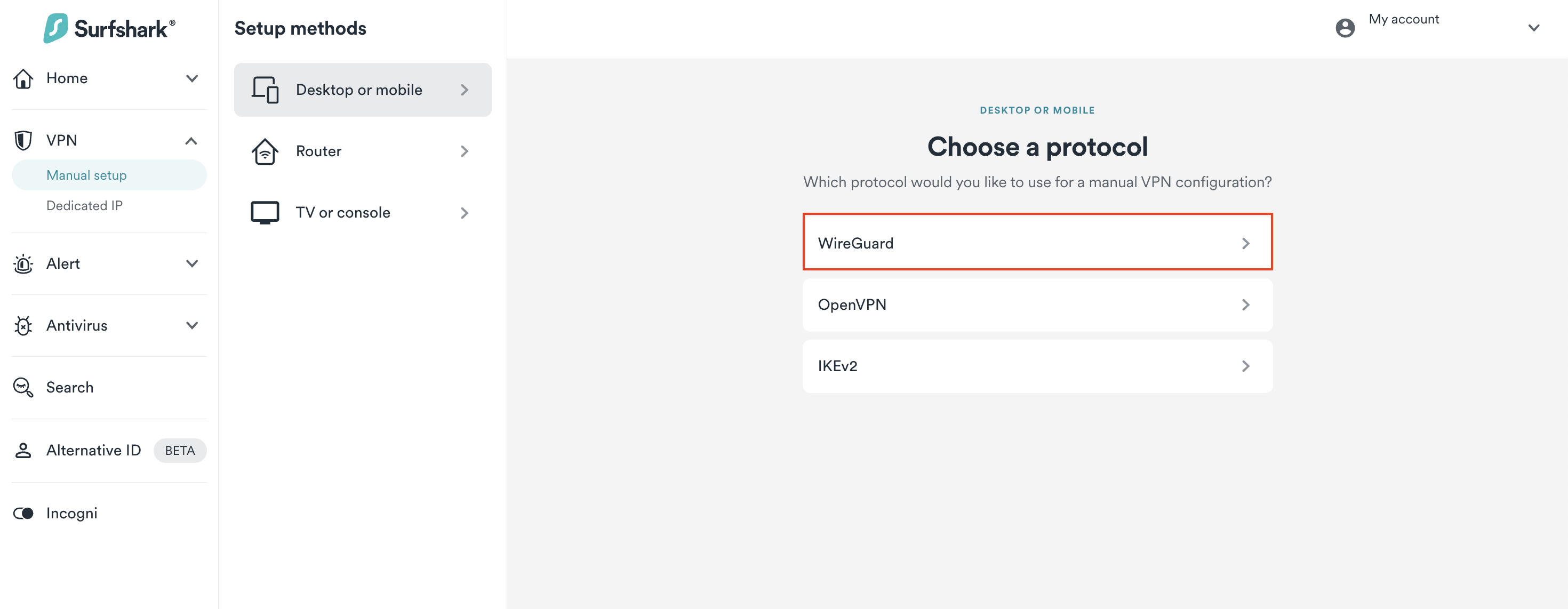Expand the Home sidebar section
Viewport: 1568px width, 609px height.
(x=192, y=78)
